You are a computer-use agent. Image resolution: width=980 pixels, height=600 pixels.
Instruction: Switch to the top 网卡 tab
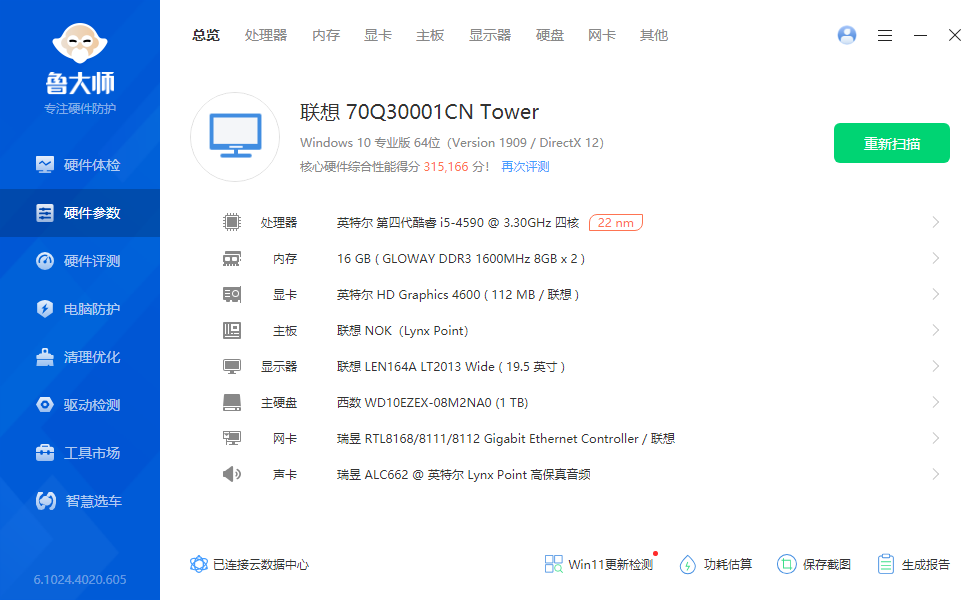(x=602, y=36)
